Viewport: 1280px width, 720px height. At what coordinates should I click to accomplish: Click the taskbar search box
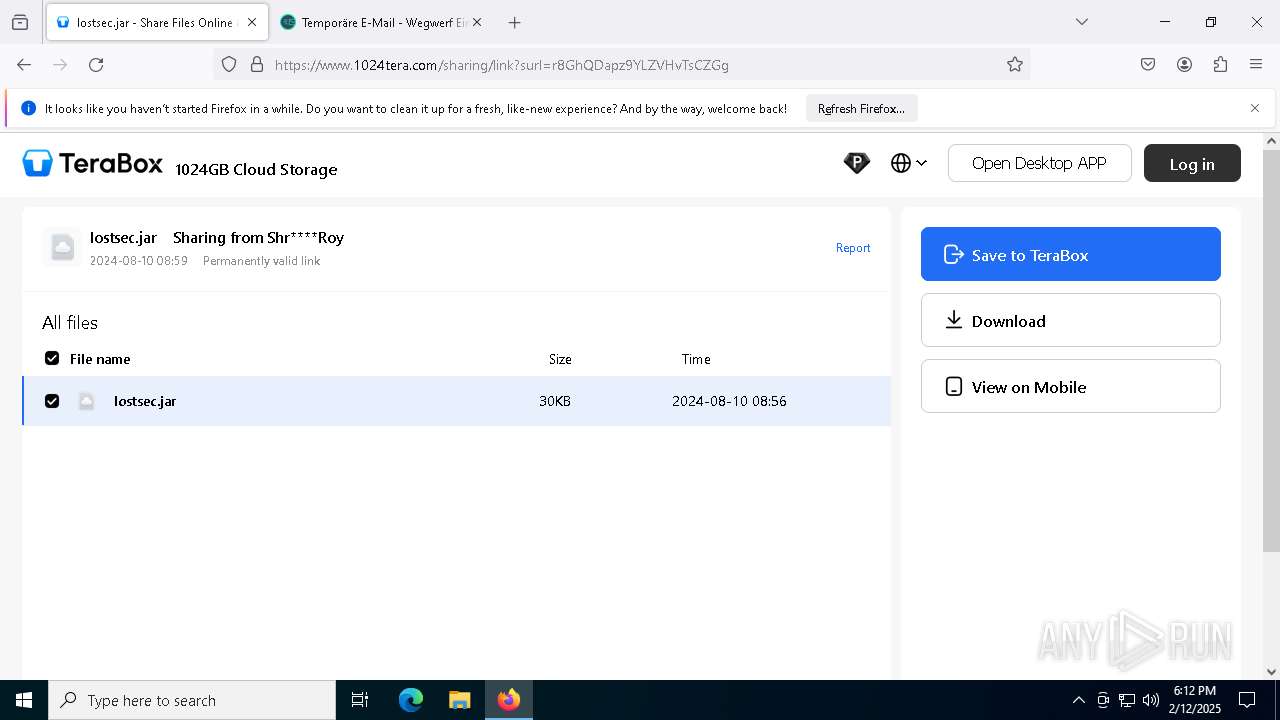point(192,700)
